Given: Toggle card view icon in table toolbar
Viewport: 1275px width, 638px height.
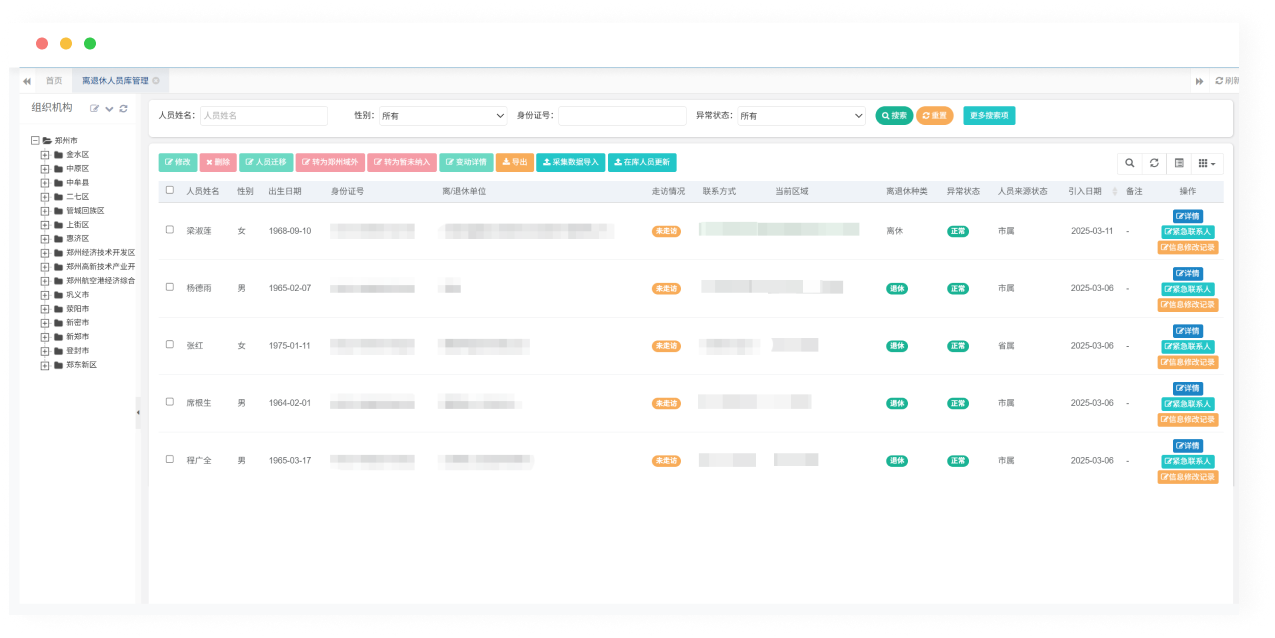Looking at the screenshot, I should coord(1179,163).
